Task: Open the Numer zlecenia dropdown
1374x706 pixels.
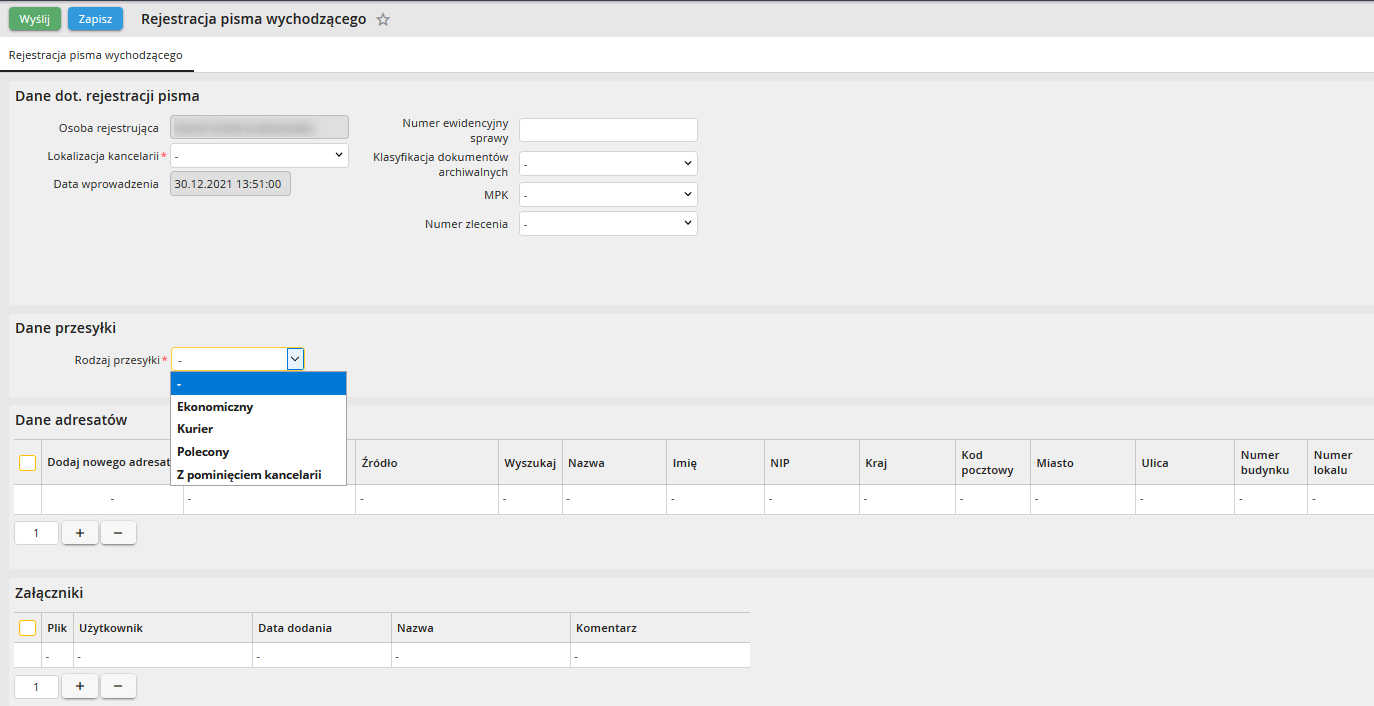Action: pos(608,223)
